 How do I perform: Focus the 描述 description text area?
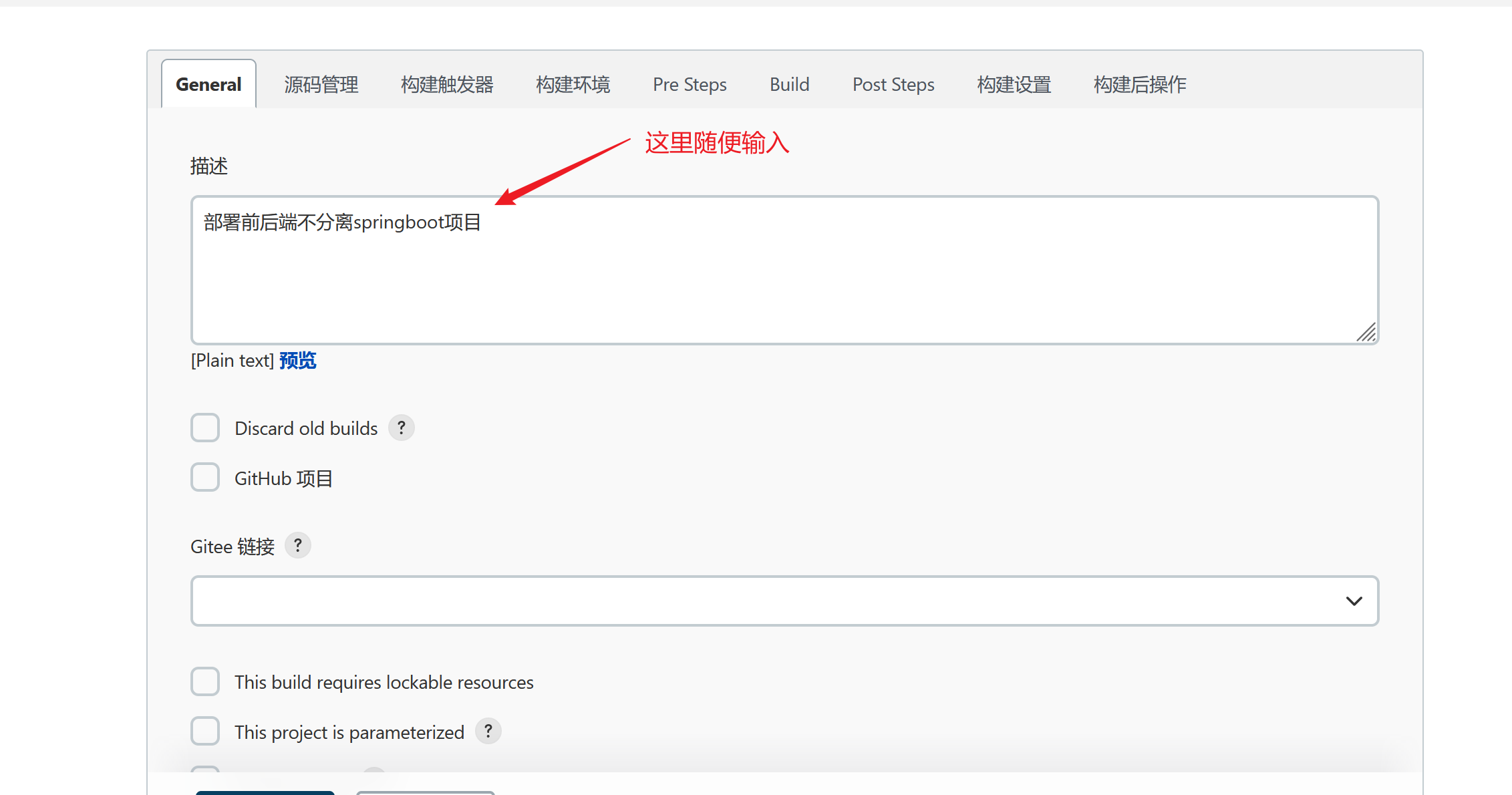point(785,271)
